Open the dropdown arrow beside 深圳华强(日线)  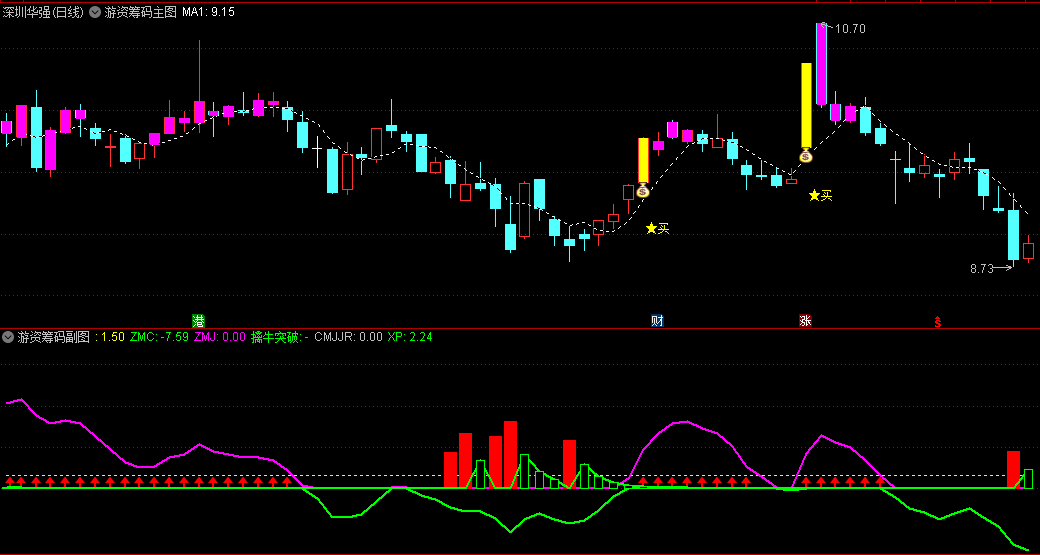pos(95,11)
